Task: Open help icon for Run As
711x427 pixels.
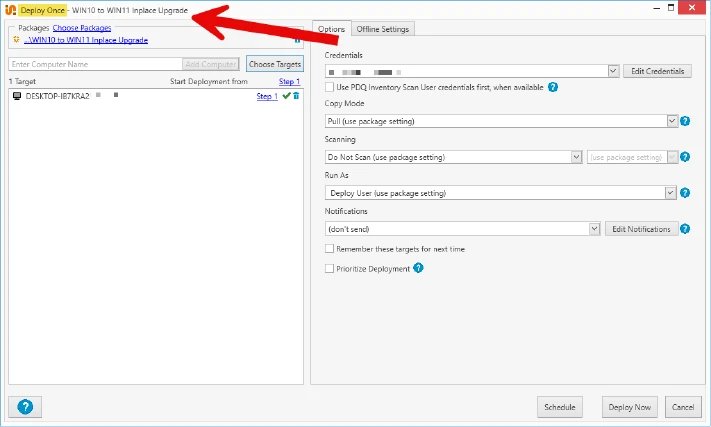Action: 685,193
